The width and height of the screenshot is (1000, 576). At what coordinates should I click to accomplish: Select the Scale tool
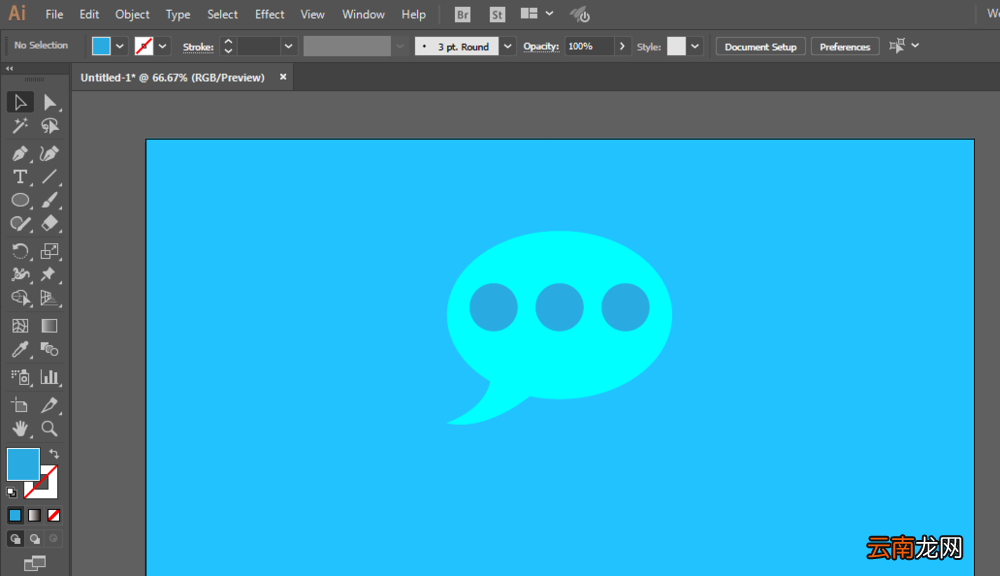click(x=49, y=251)
